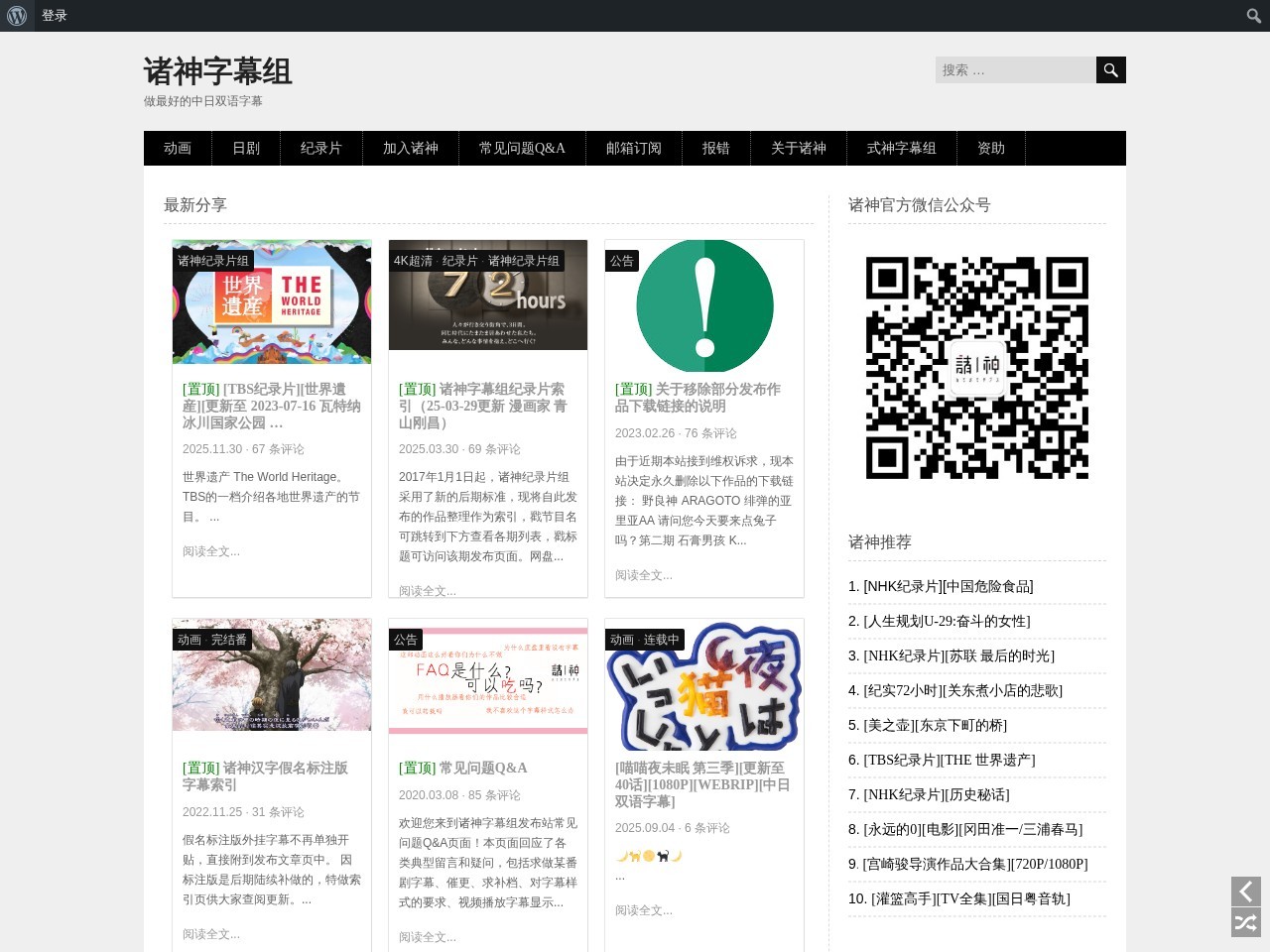The width and height of the screenshot is (1270, 952).
Task: Click the green exclamation mark announcement image
Action: pos(704,305)
